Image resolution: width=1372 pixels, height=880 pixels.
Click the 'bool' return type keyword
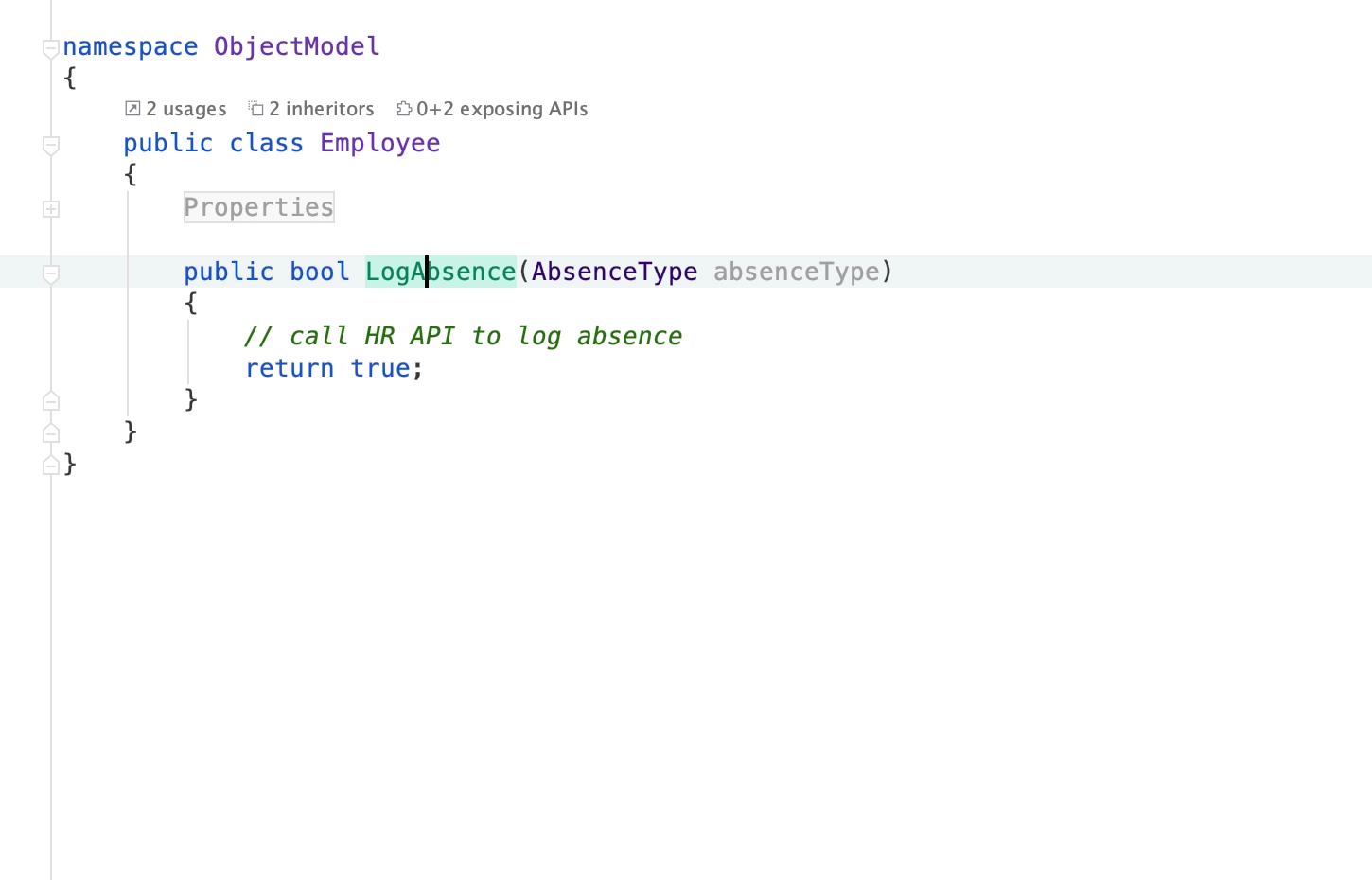tap(320, 272)
